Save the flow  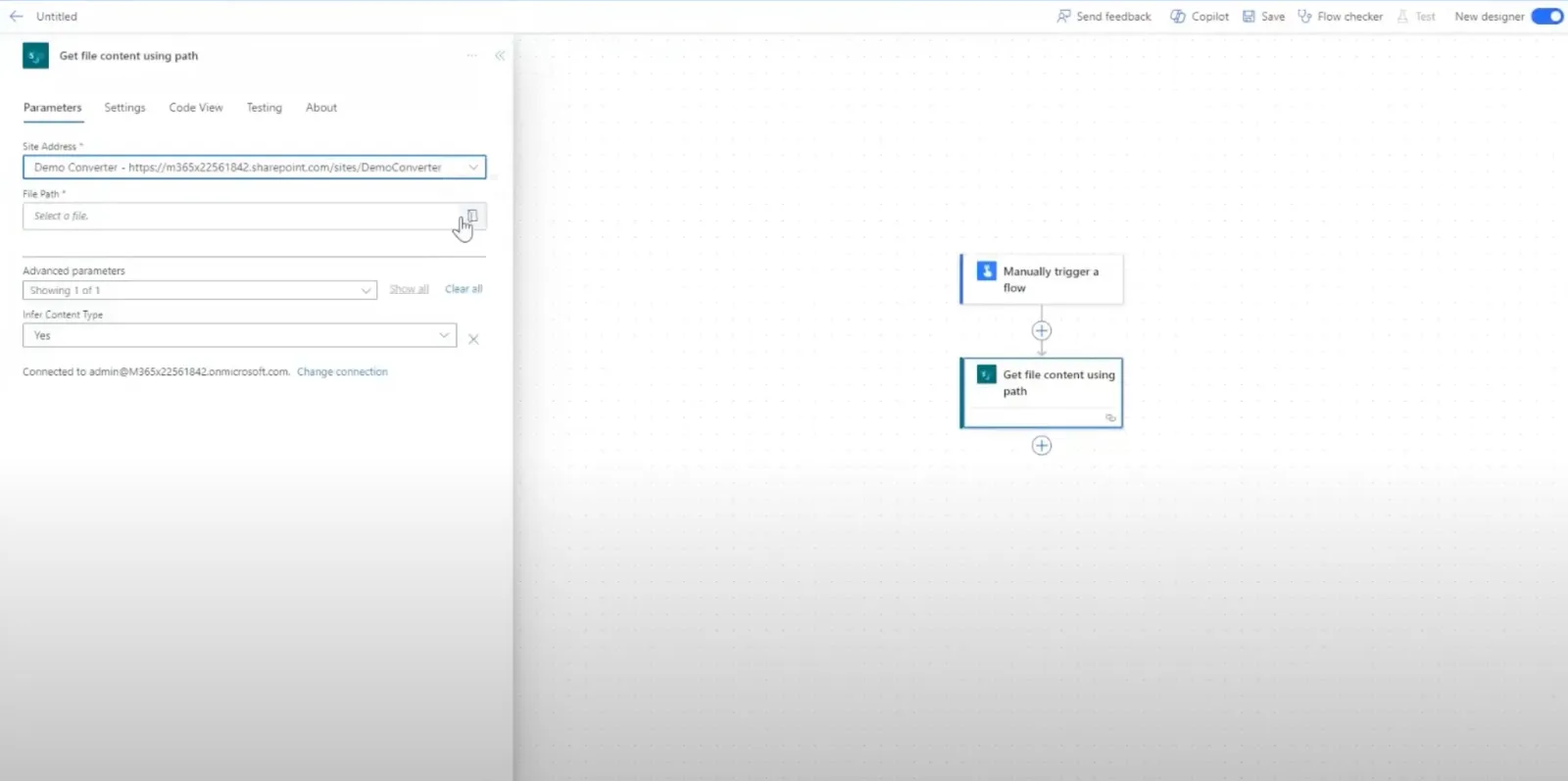click(1264, 17)
